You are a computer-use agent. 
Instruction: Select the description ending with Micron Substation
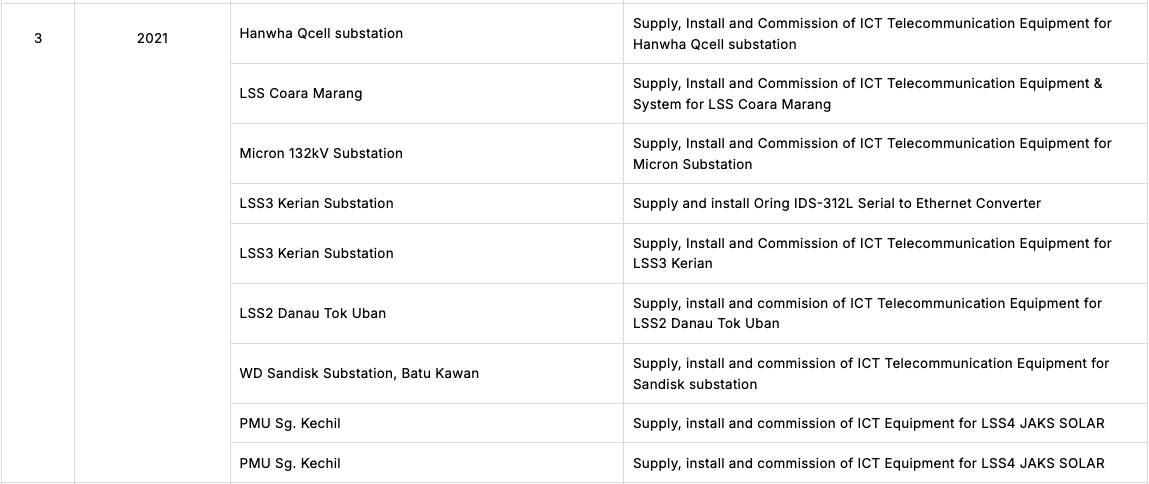pyautogui.click(x=872, y=154)
